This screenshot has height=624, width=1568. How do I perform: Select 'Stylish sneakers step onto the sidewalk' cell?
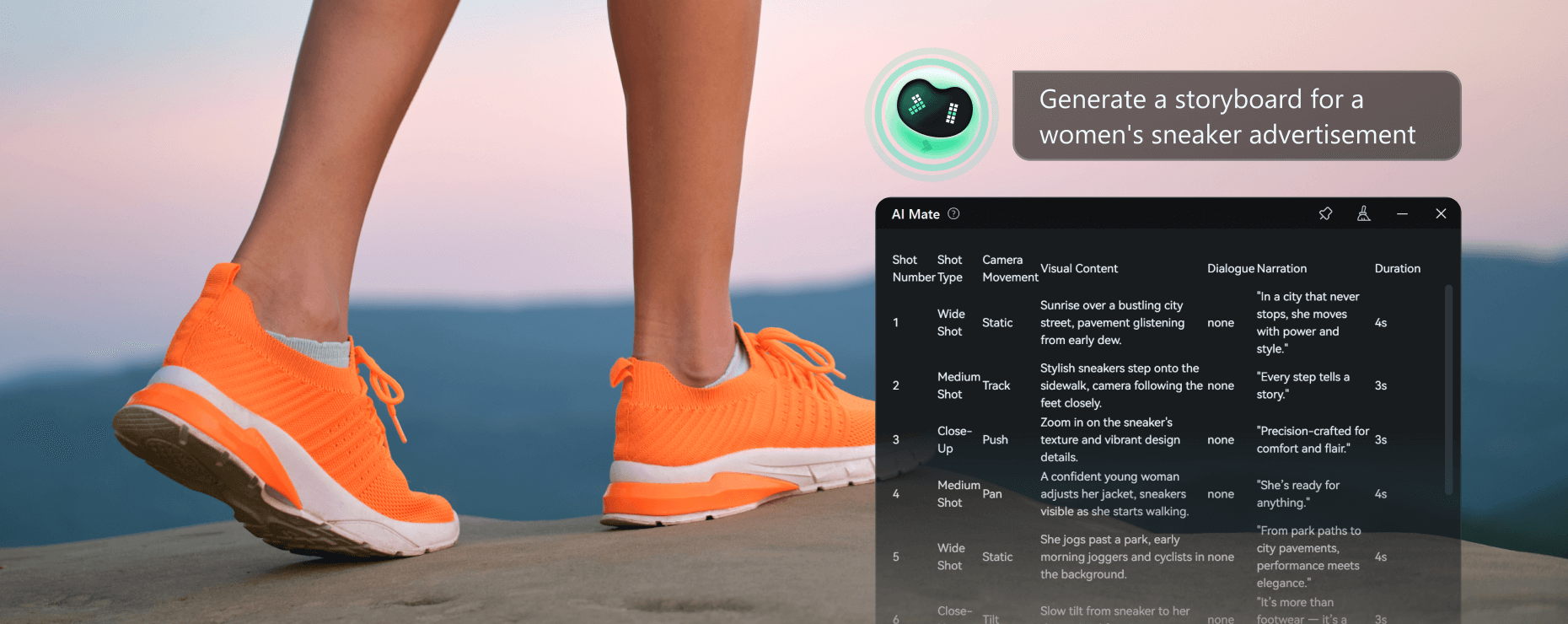(x=1121, y=385)
